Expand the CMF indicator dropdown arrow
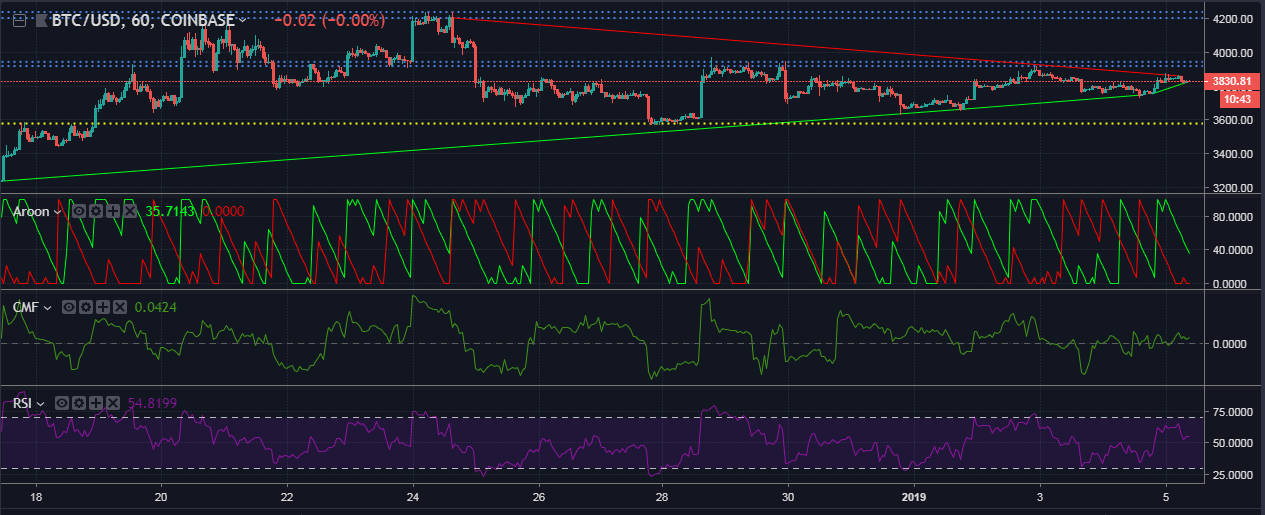 (47, 308)
